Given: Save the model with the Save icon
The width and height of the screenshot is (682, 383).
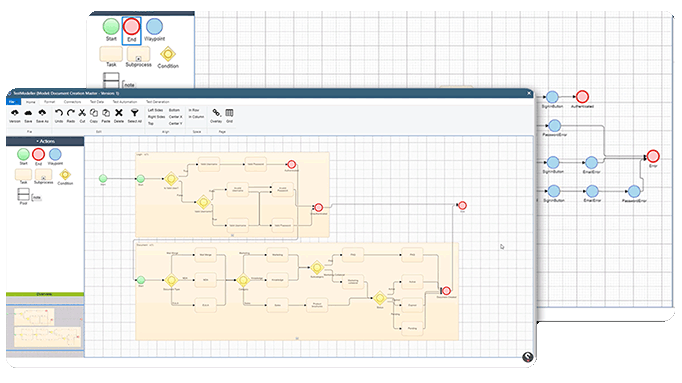Looking at the screenshot, I should point(28,113).
